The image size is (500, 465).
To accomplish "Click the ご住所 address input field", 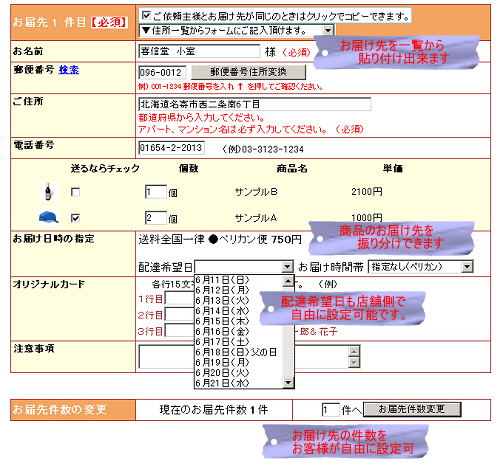I will click(255, 104).
